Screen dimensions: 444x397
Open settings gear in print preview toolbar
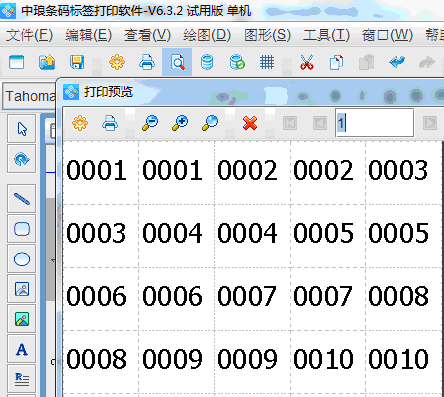point(80,123)
